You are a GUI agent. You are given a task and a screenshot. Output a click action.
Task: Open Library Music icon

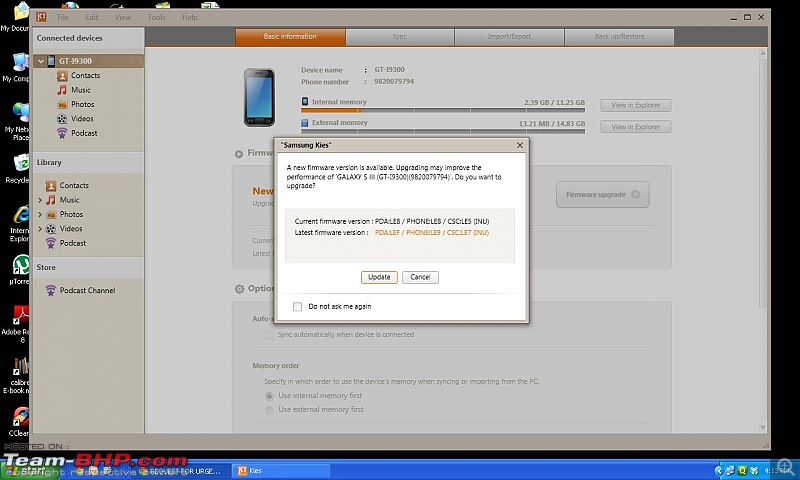pos(51,200)
